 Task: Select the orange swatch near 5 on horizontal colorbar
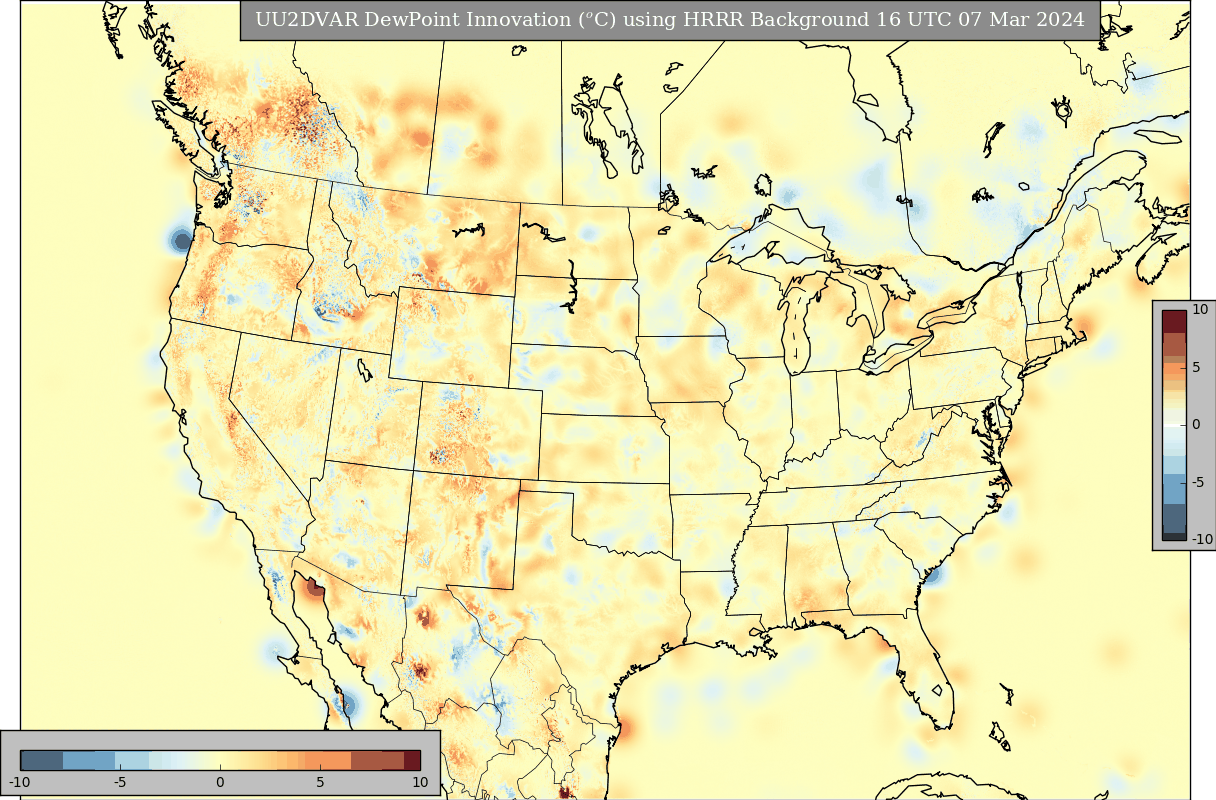329,760
